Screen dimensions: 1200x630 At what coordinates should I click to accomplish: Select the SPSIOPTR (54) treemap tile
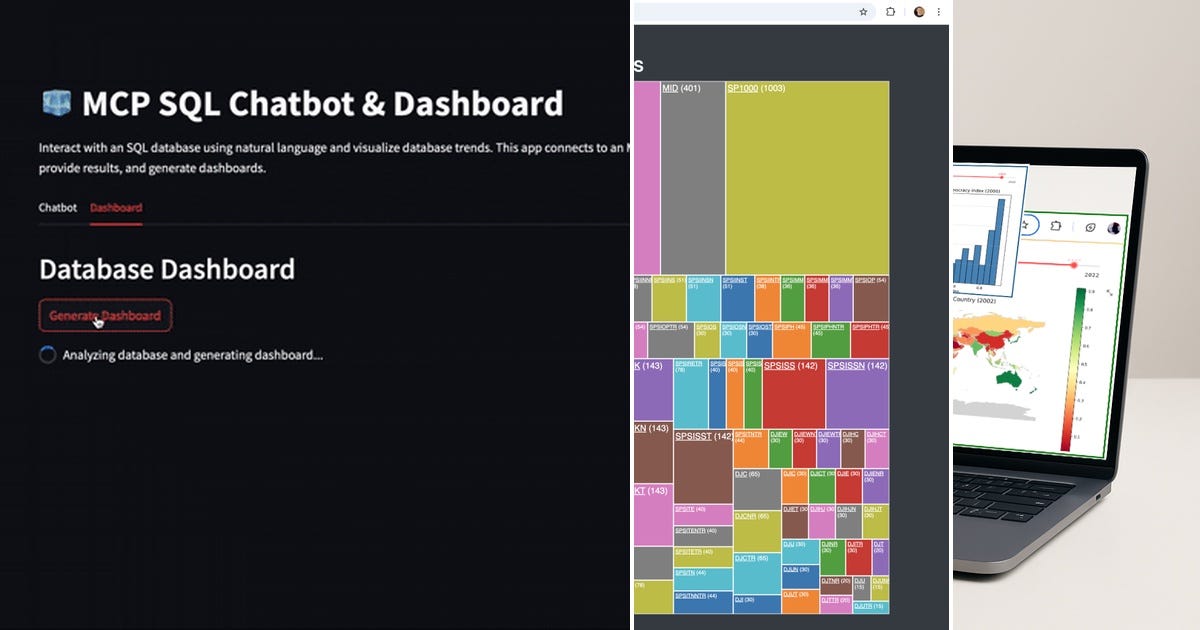pos(670,339)
